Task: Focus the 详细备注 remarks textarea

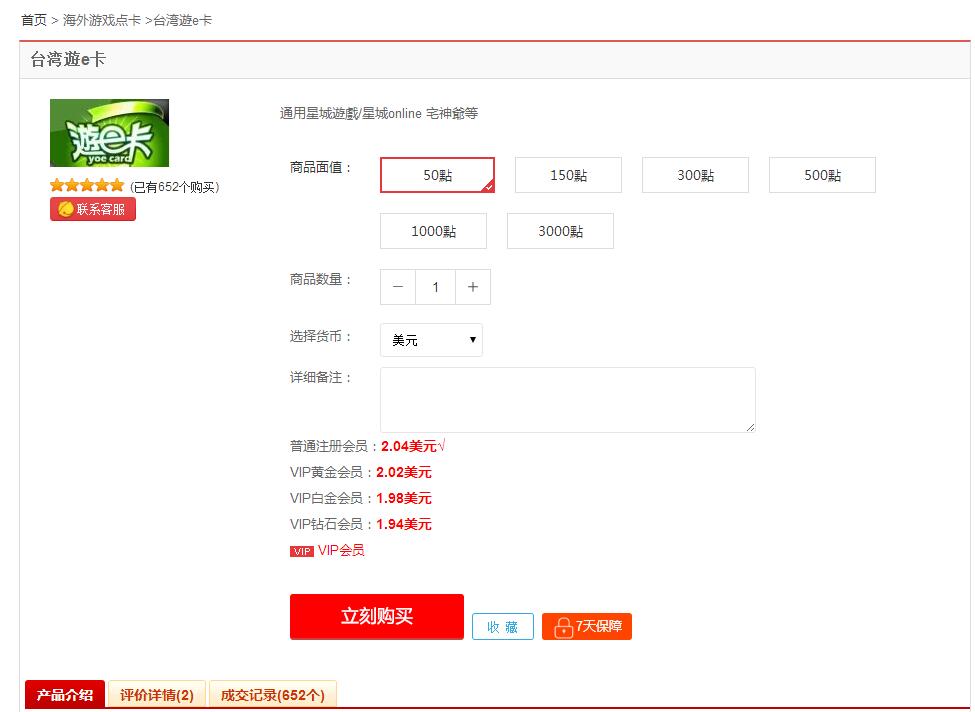Action: 568,399
